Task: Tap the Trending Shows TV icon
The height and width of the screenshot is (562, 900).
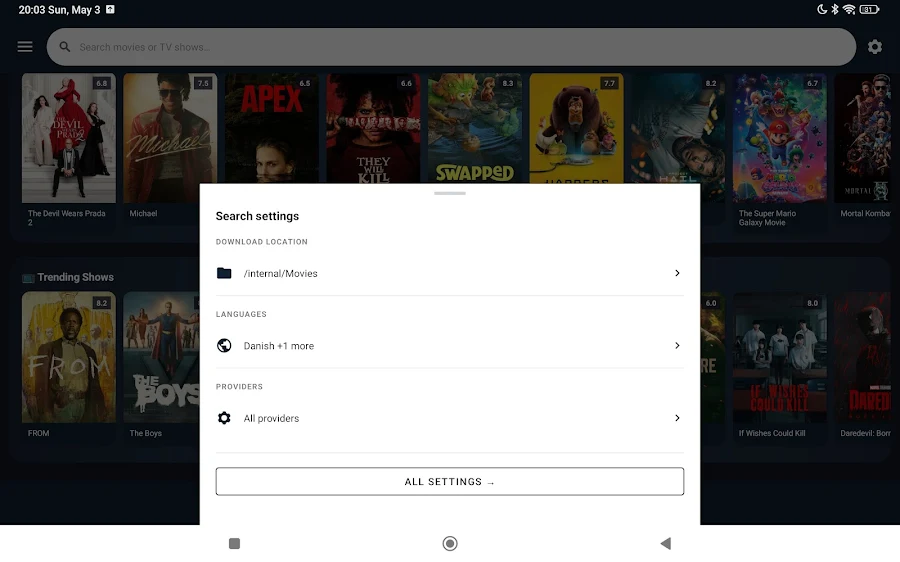Action: (x=28, y=278)
